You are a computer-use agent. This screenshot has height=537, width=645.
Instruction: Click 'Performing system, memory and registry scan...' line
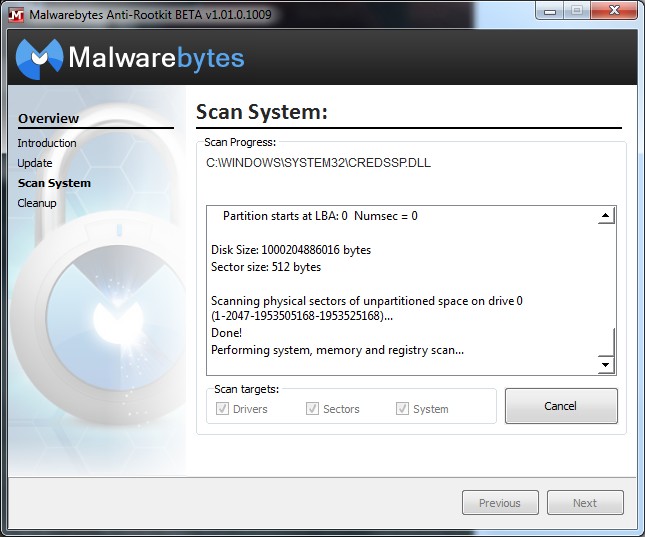[337, 350]
